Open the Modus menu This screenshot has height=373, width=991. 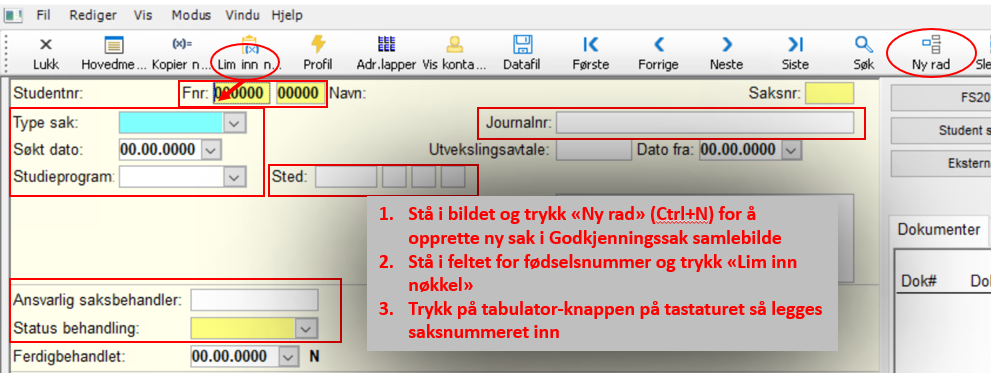[x=192, y=15]
